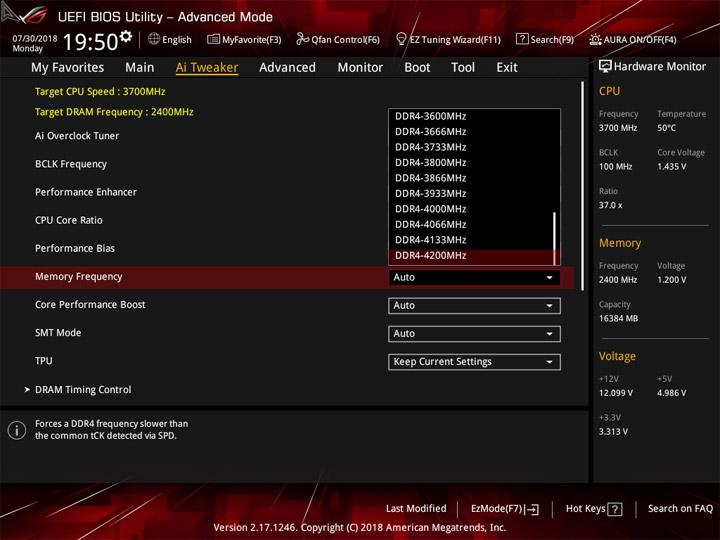Select the Performance Enhancer row
Viewport: 720px width, 540px height.
pyautogui.click(x=86, y=192)
